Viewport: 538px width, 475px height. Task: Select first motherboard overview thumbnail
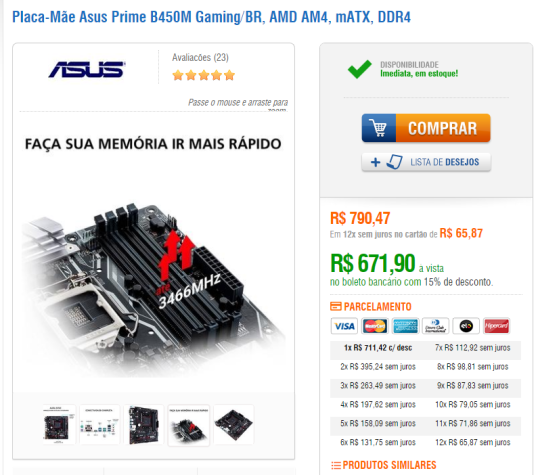(59, 425)
